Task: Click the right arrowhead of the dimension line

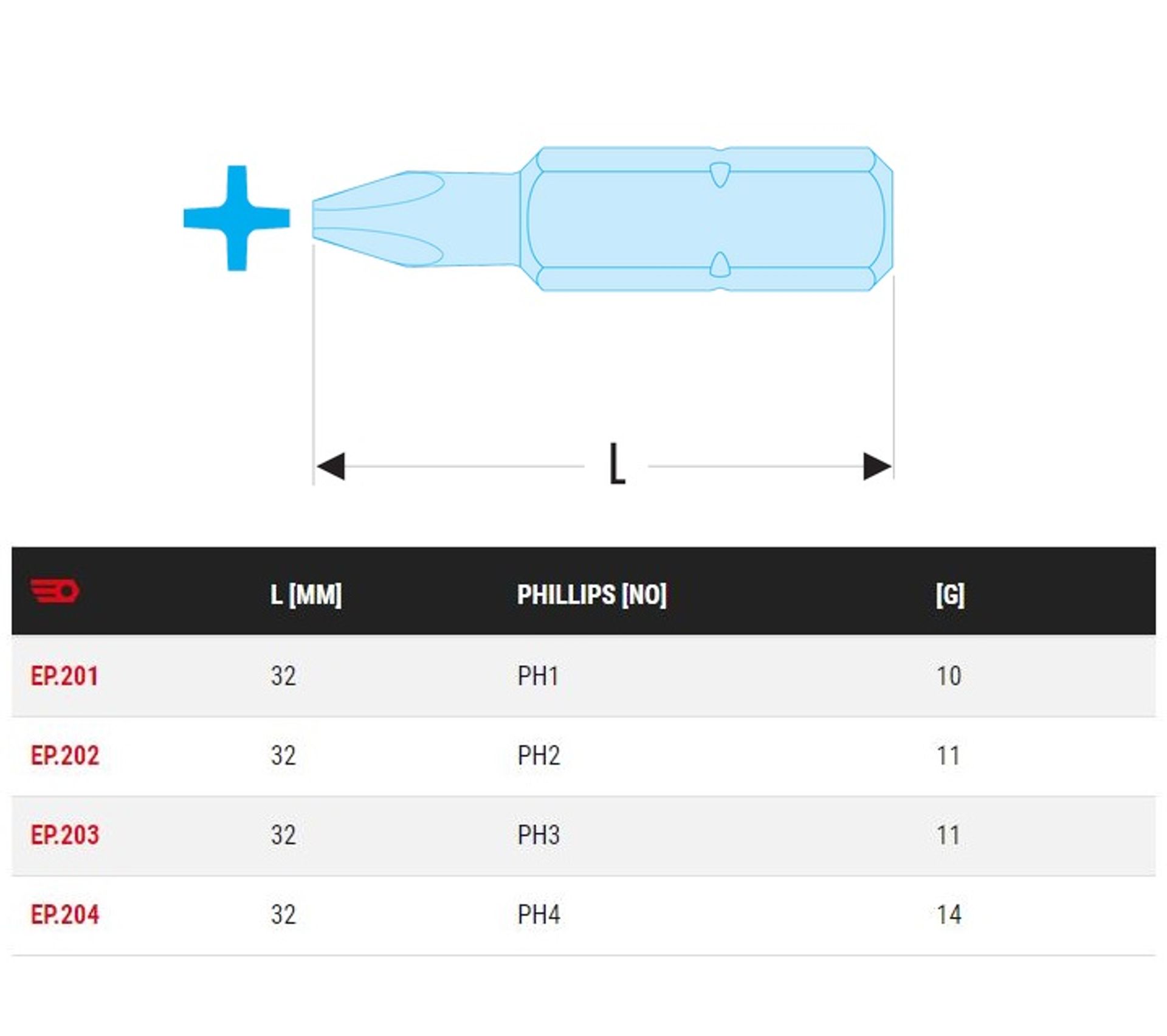Action: pos(876,466)
